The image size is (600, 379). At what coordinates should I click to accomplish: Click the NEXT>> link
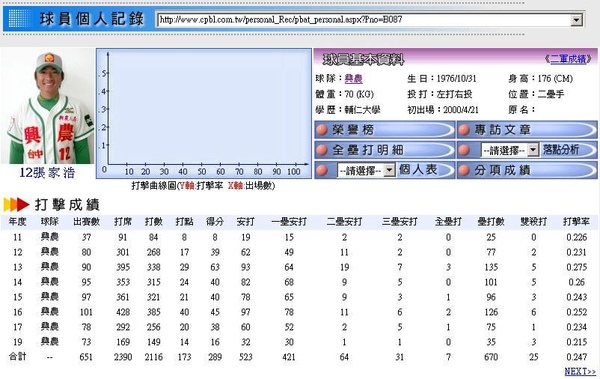[x=580, y=371]
